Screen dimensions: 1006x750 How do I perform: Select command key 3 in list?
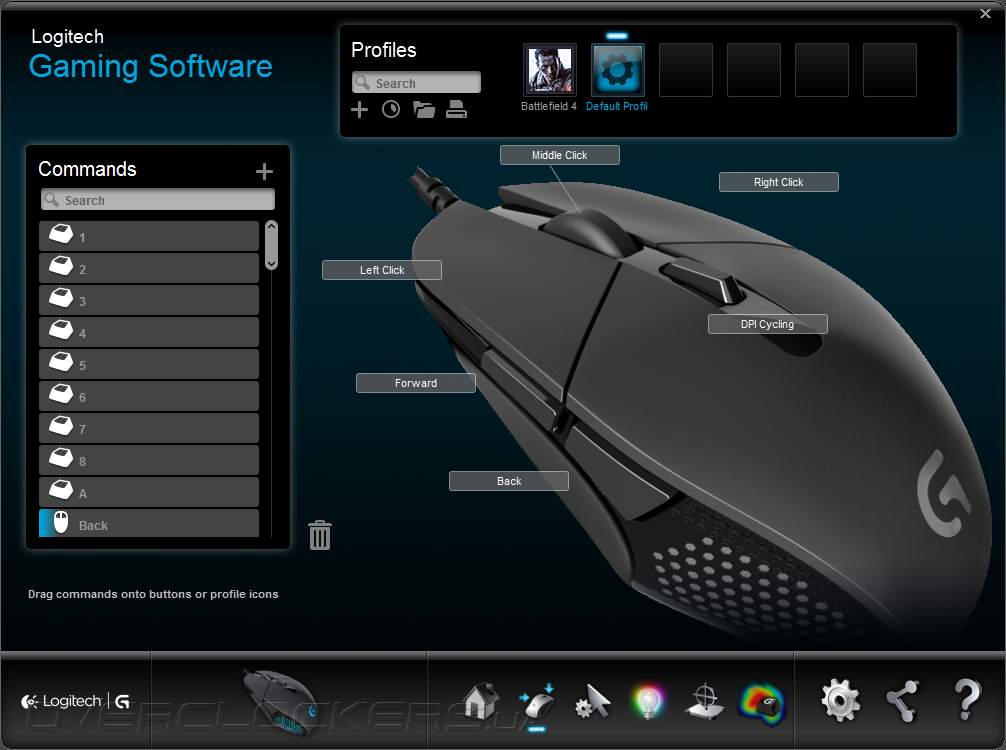point(149,300)
